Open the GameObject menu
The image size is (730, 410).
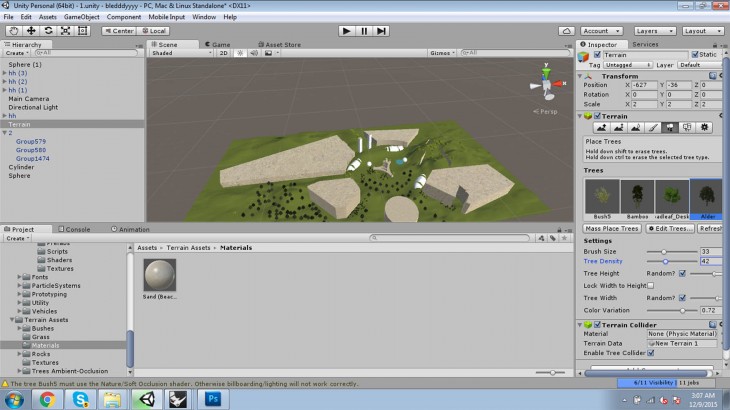point(83,17)
